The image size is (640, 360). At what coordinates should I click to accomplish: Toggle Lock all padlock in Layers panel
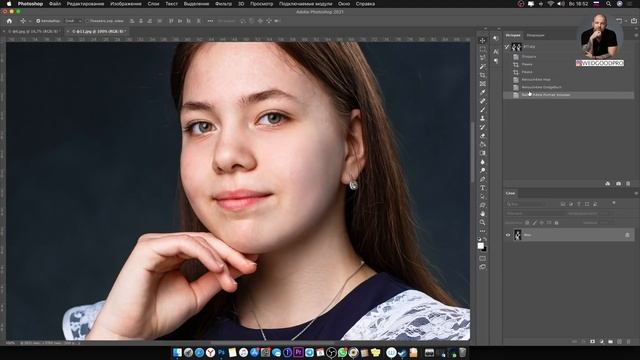pyautogui.click(x=556, y=223)
